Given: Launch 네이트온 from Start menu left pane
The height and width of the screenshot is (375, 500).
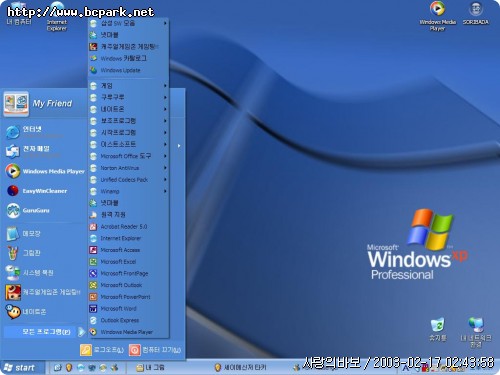Looking at the screenshot, I should 44,312.
